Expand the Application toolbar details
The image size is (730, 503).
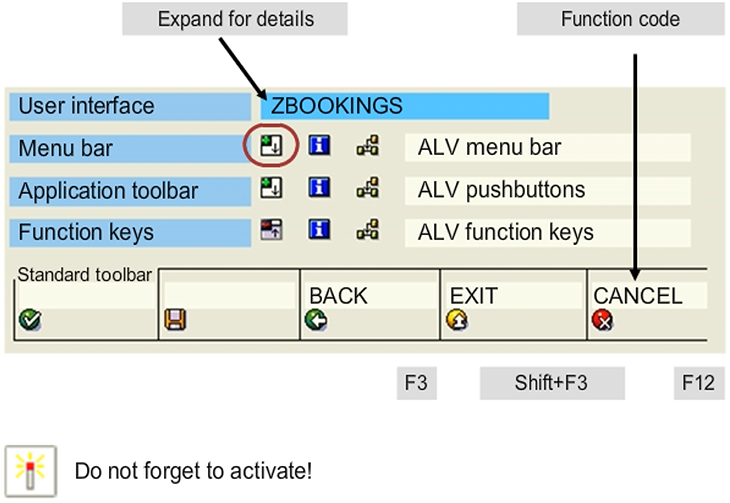pyautogui.click(x=270, y=189)
